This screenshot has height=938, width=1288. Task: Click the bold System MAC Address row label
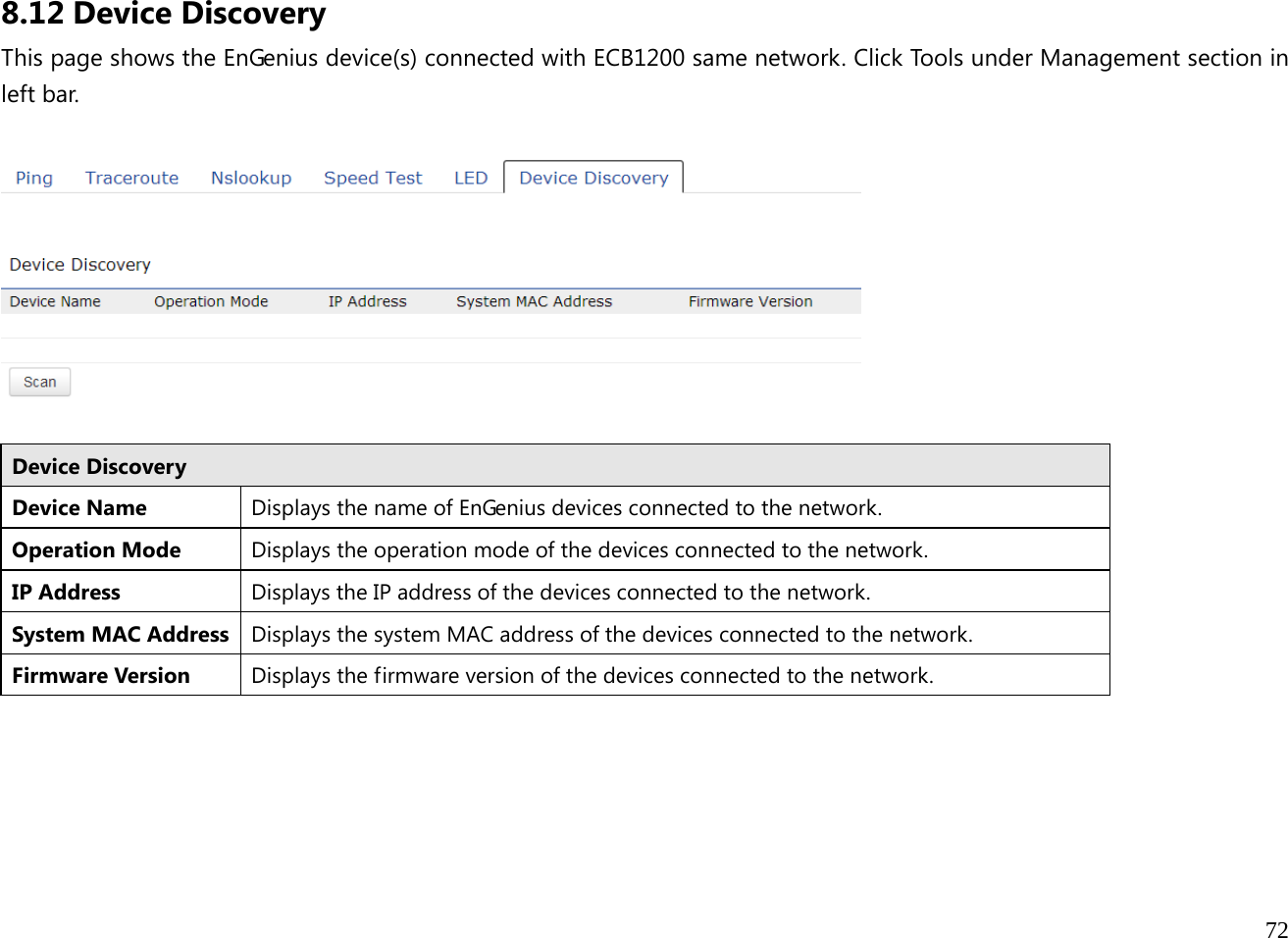[x=120, y=634]
